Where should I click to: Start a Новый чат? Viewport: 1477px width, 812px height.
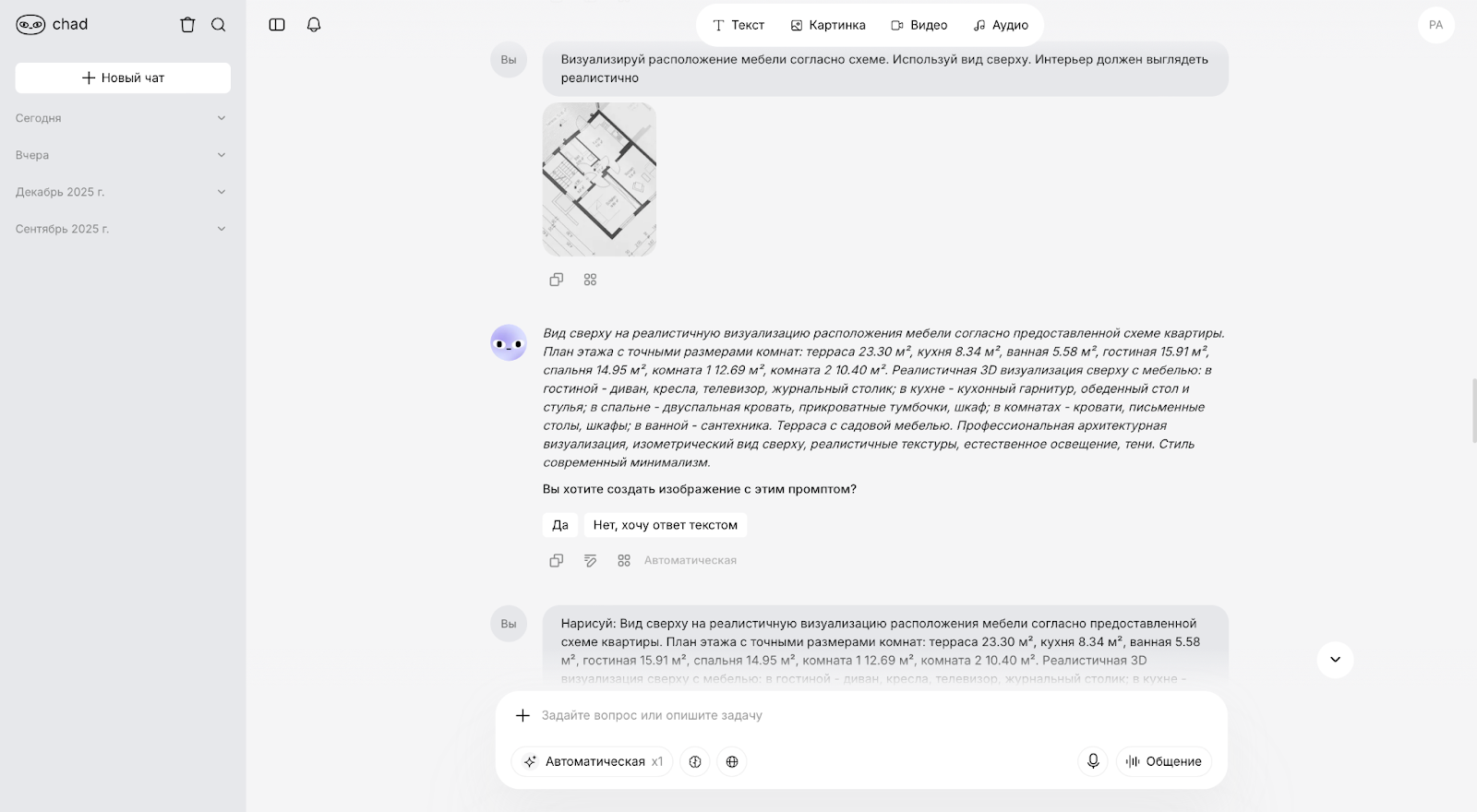tap(122, 78)
